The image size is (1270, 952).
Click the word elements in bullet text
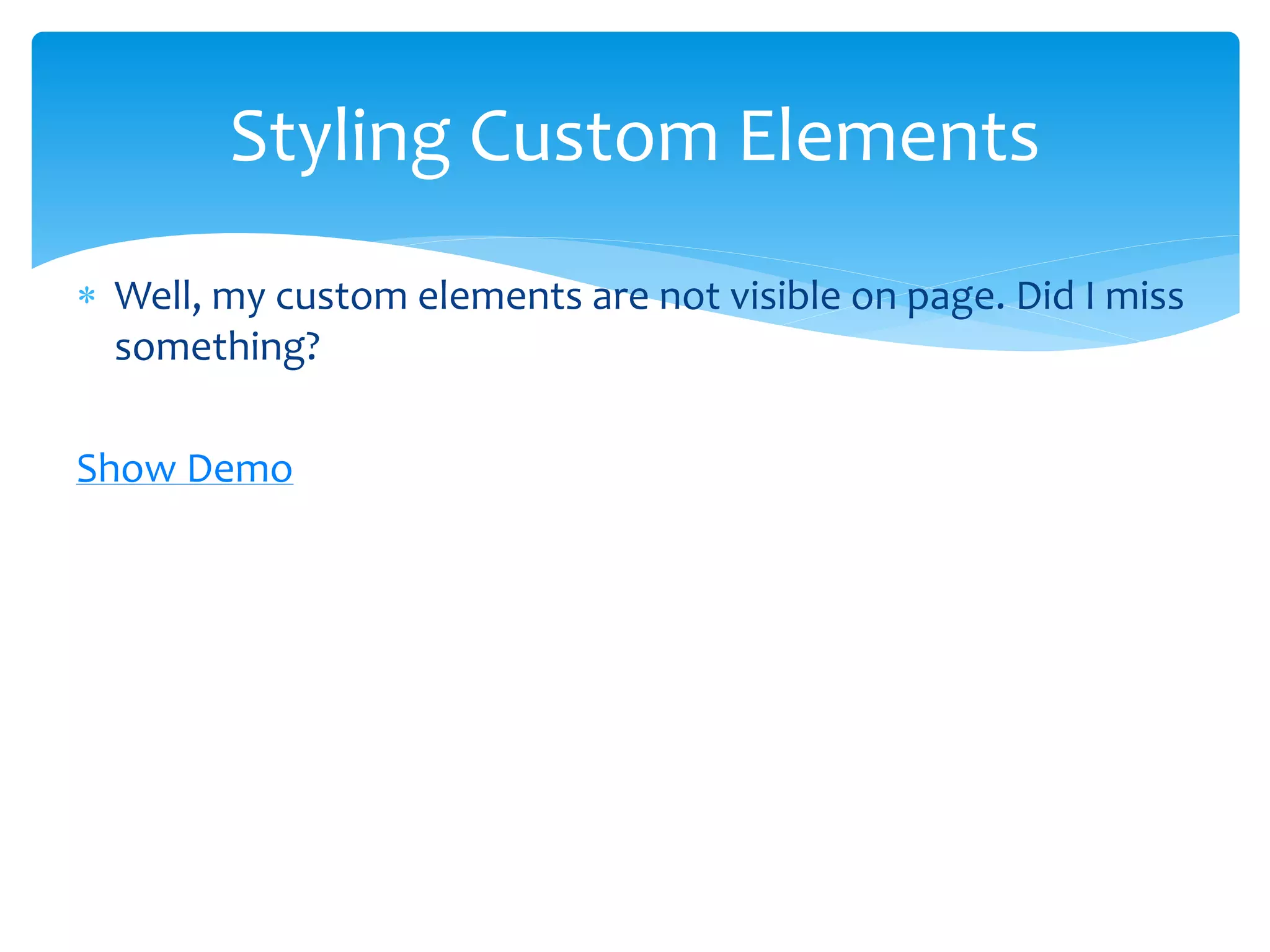click(499, 296)
